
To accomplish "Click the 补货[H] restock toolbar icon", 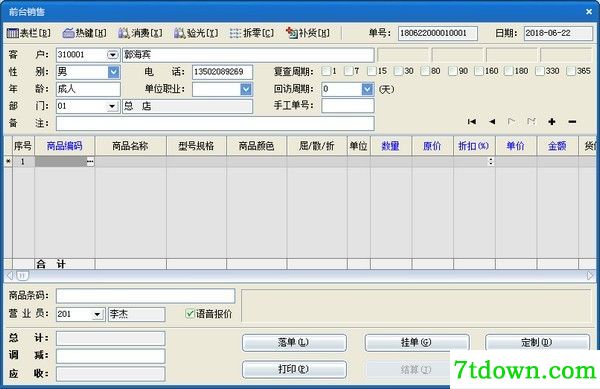I will click(308, 33).
